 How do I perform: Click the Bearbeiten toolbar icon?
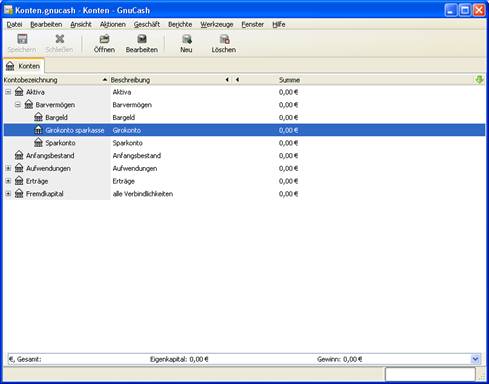coord(142,39)
